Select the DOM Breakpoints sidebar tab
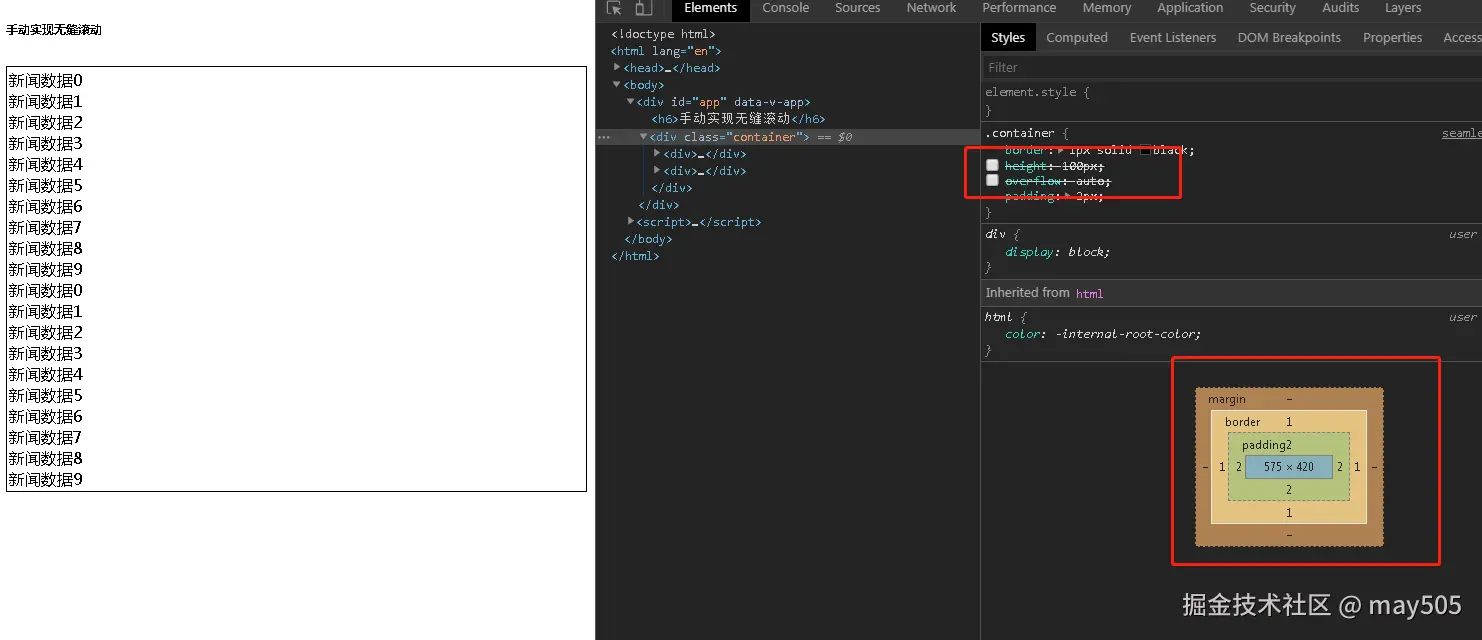The height and width of the screenshot is (640, 1482). point(1289,38)
